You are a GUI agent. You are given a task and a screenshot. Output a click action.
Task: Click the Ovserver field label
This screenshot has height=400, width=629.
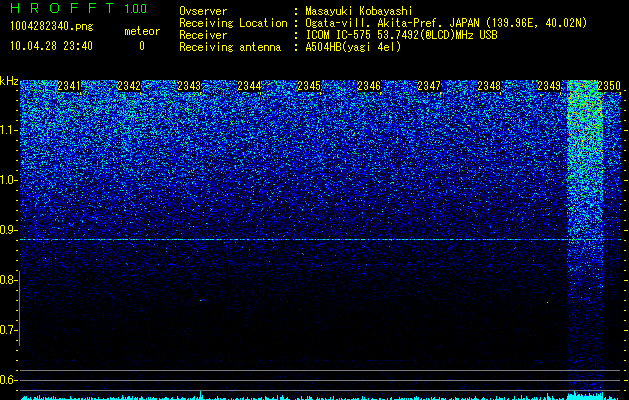(203, 11)
